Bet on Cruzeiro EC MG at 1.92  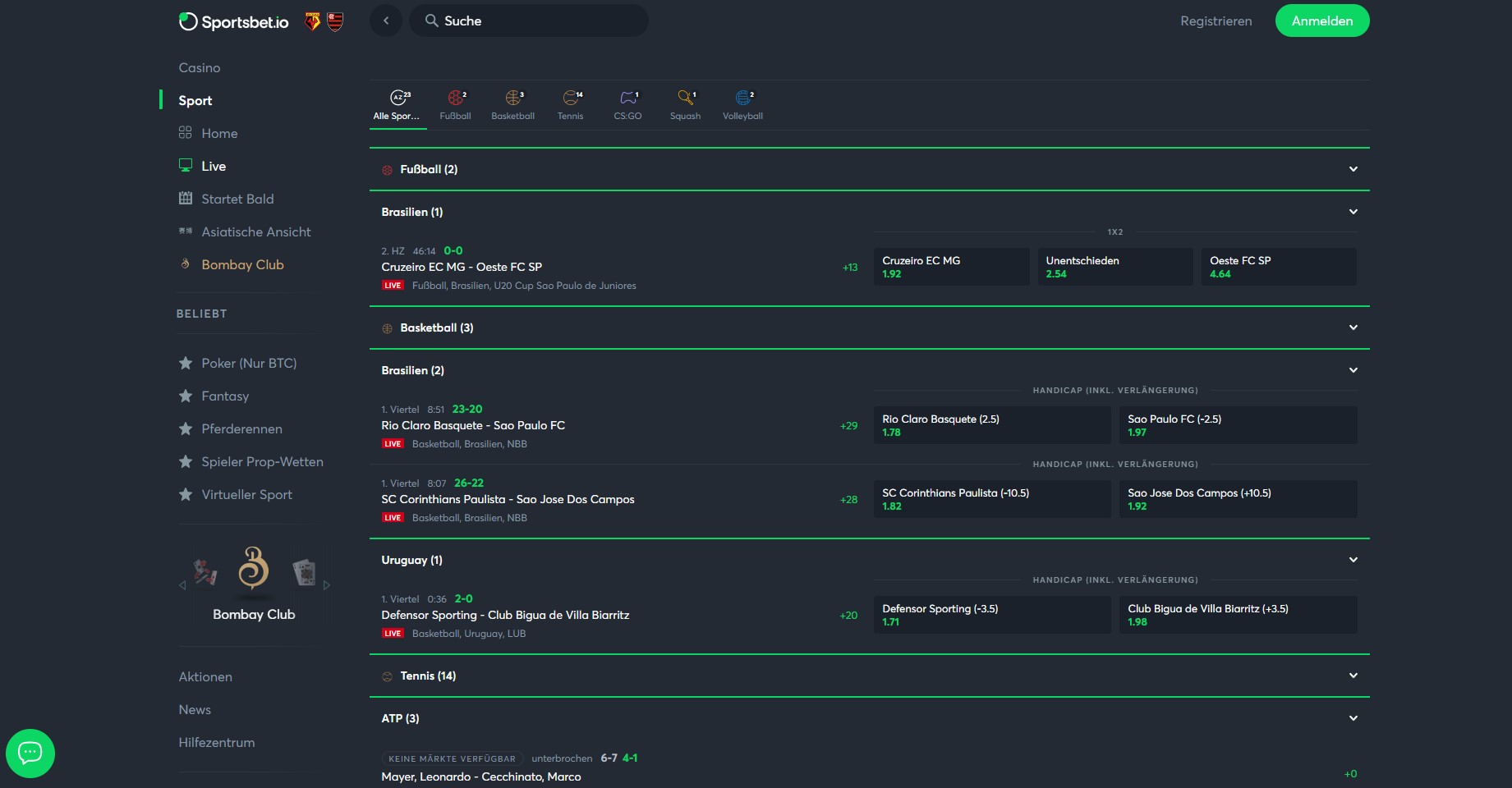coord(952,267)
